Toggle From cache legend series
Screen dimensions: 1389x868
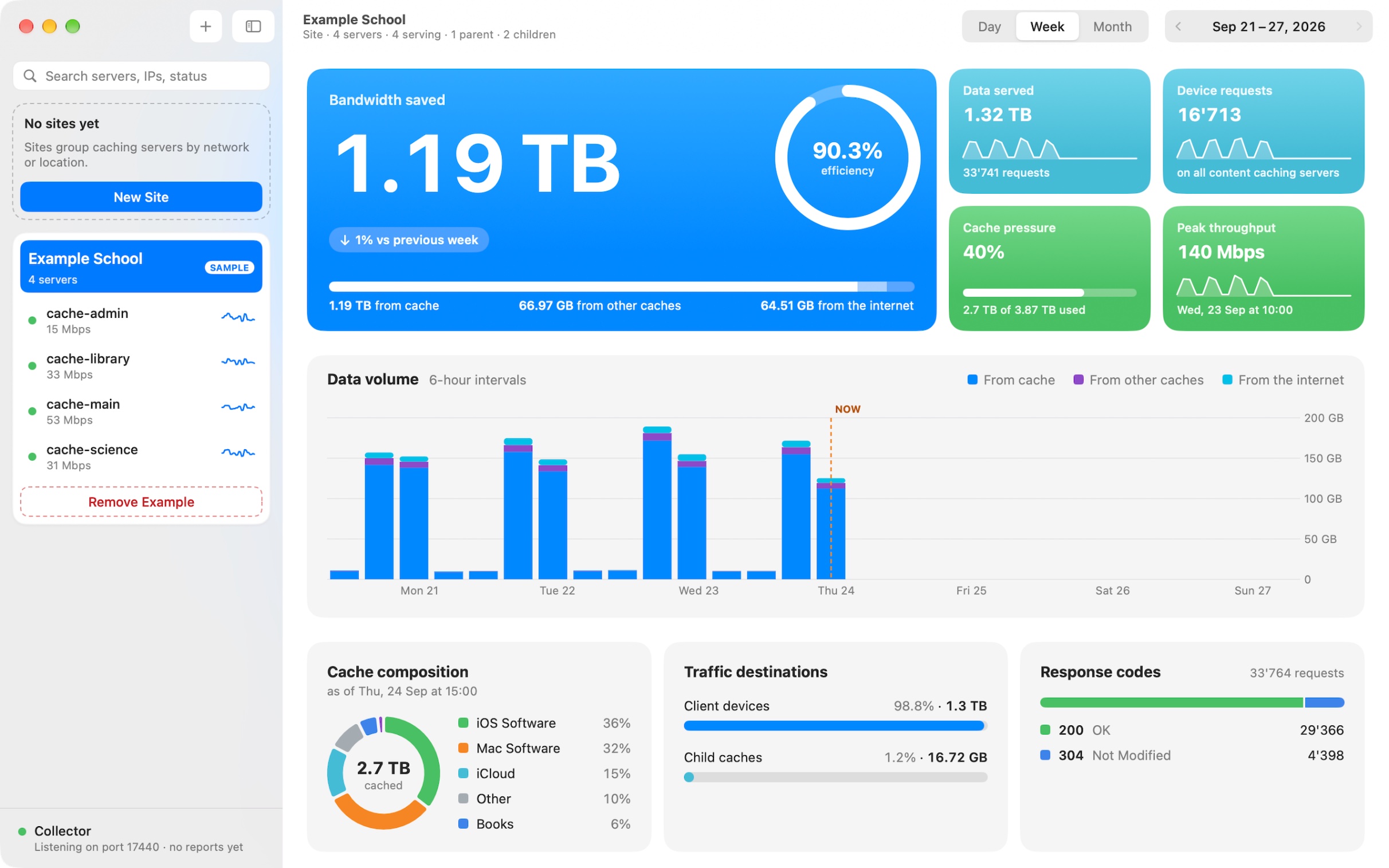[1011, 380]
